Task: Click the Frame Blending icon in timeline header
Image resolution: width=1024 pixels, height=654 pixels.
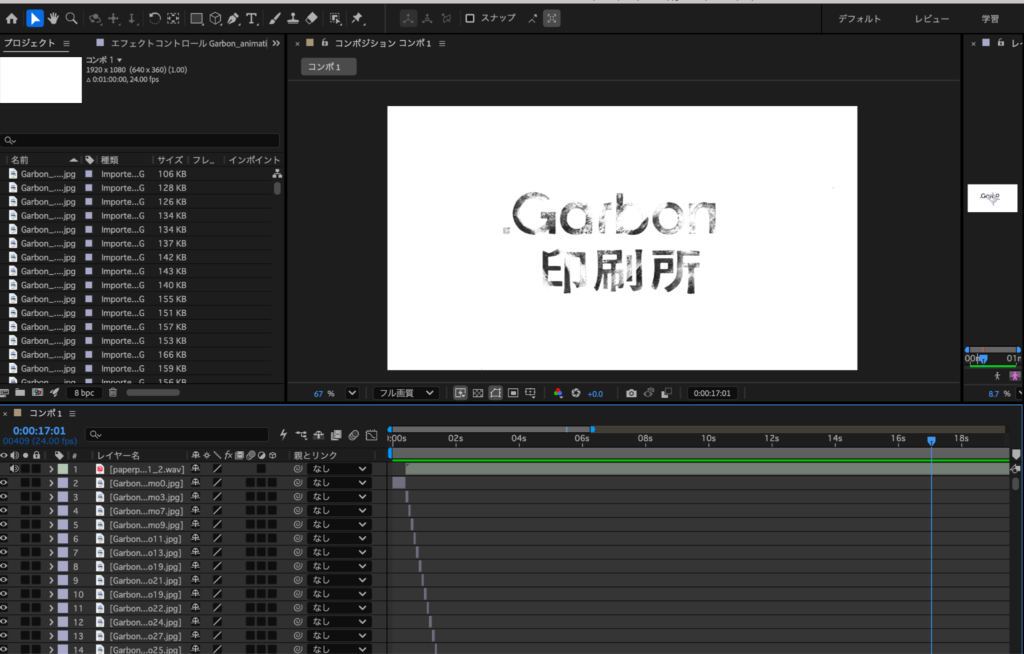Action: pos(336,434)
